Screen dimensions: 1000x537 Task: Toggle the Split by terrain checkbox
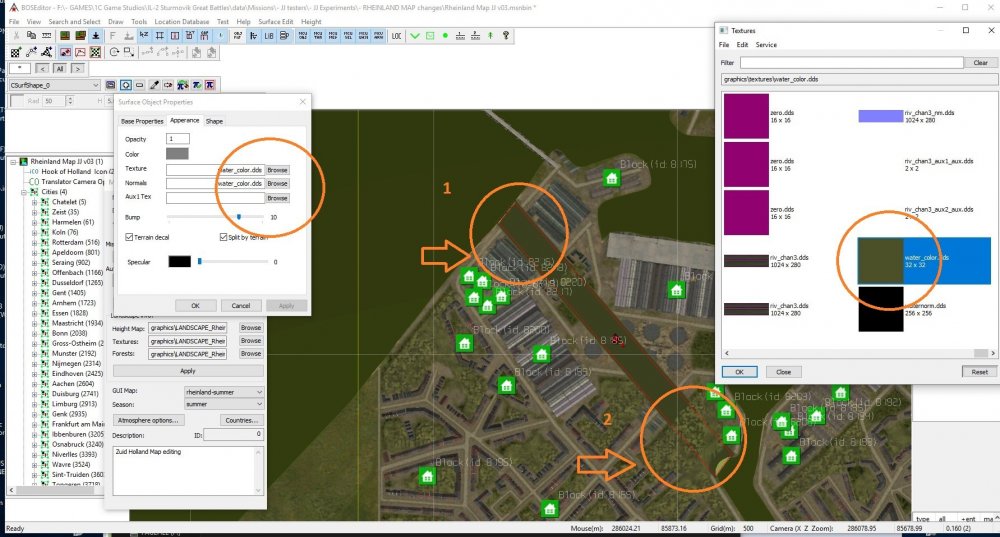[223, 237]
